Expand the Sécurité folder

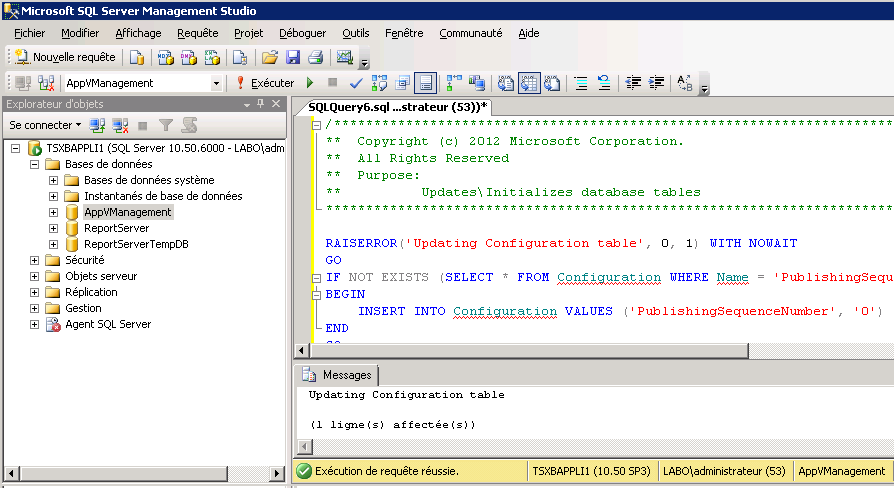pos(34,260)
